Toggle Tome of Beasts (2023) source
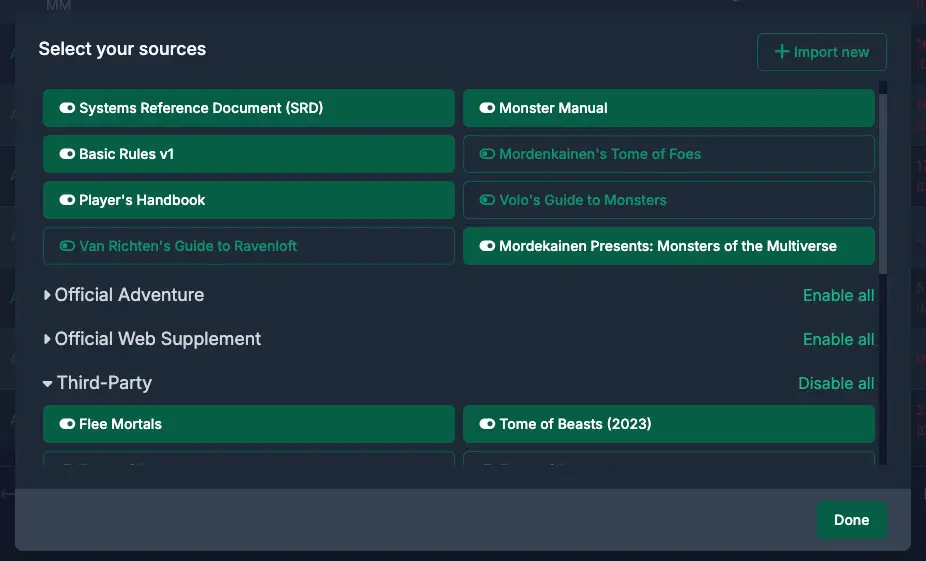This screenshot has height=561, width=926. 669,424
